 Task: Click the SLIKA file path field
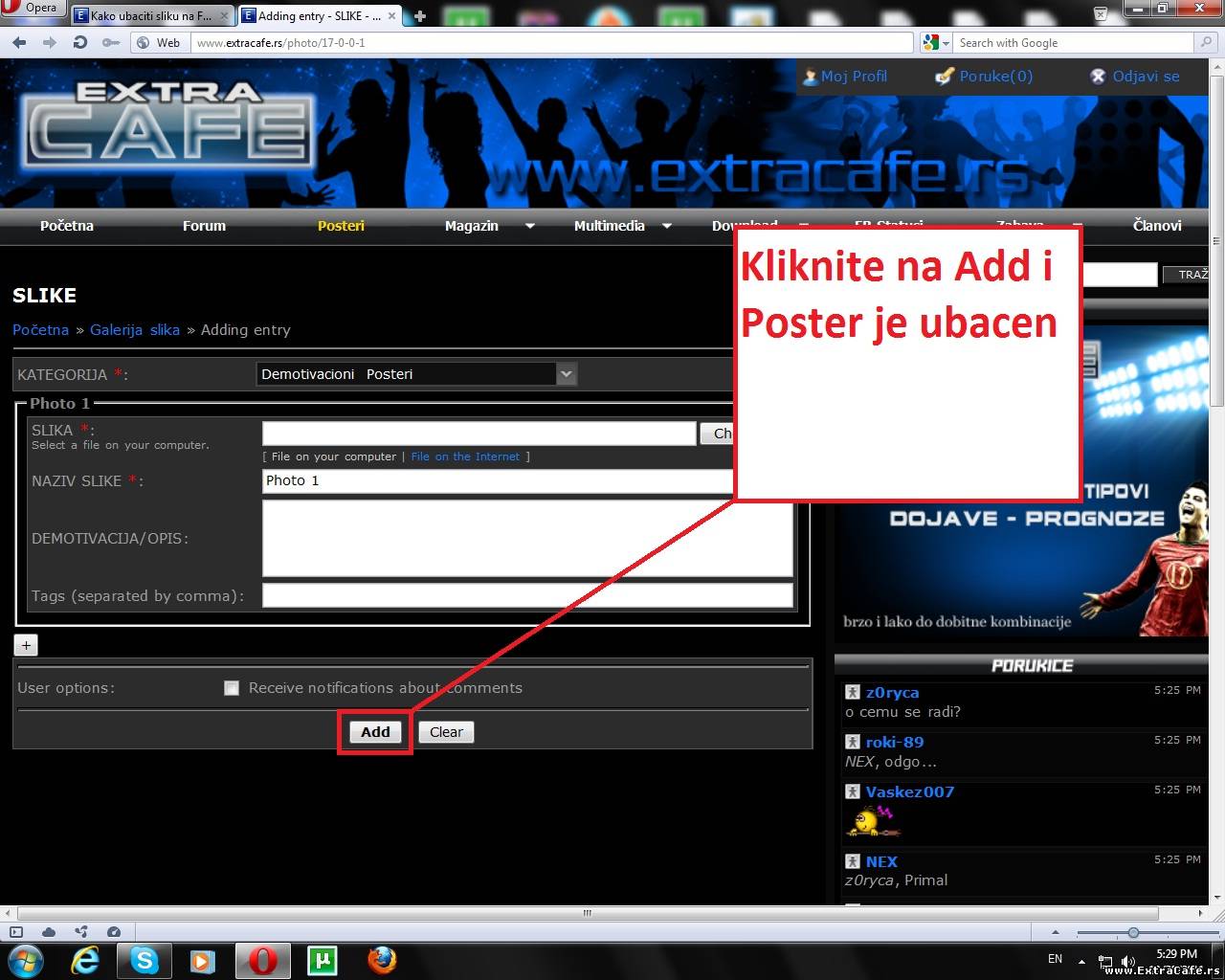479,434
